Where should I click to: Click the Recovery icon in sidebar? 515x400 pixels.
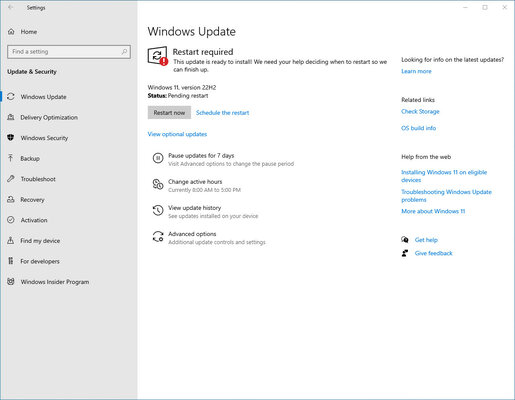(11, 199)
